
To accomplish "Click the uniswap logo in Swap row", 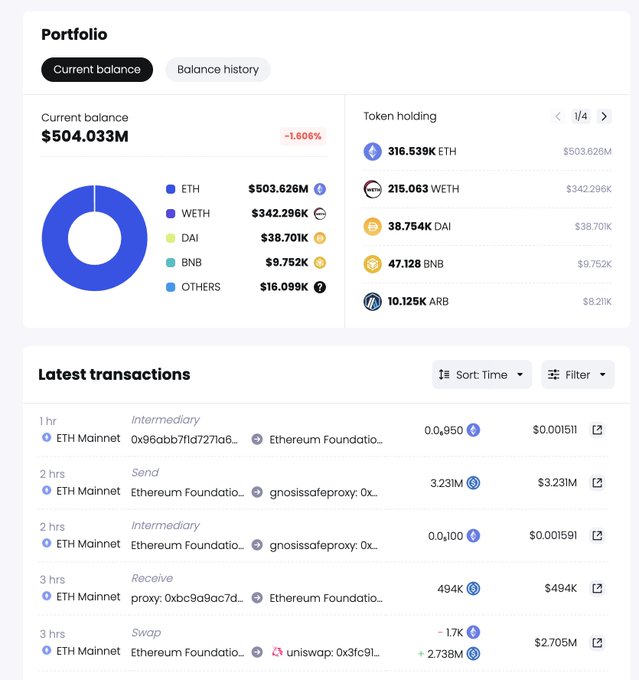I will (x=277, y=652).
